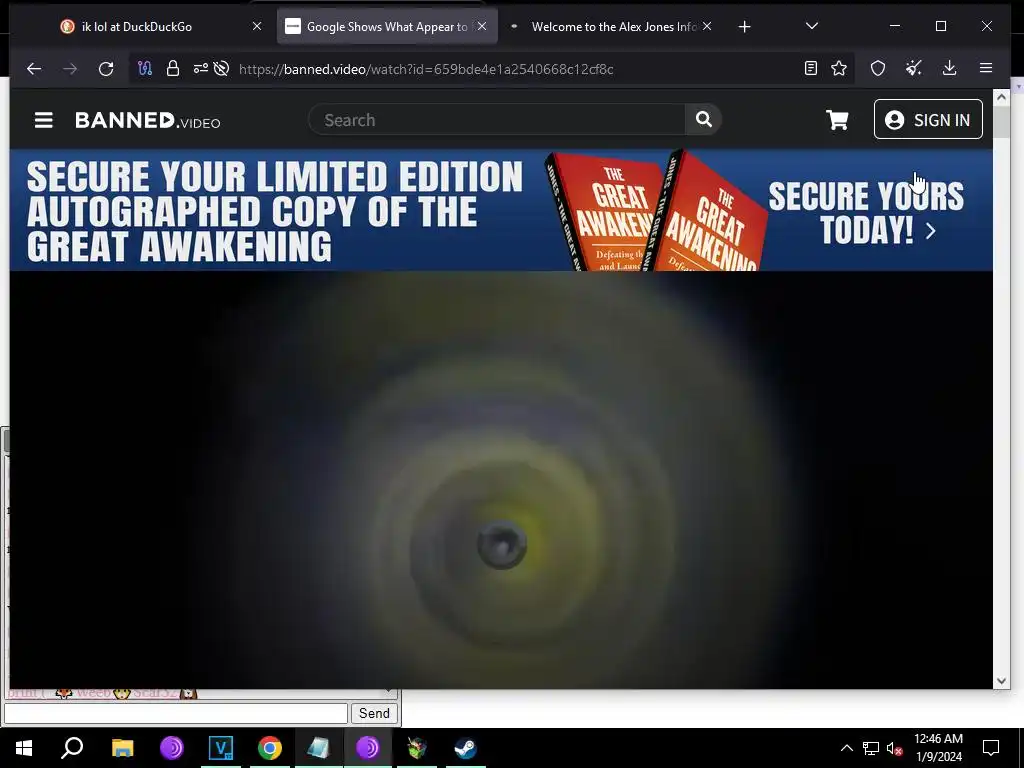The width and height of the screenshot is (1024, 768).
Task: Reload the current page
Action: point(106,69)
